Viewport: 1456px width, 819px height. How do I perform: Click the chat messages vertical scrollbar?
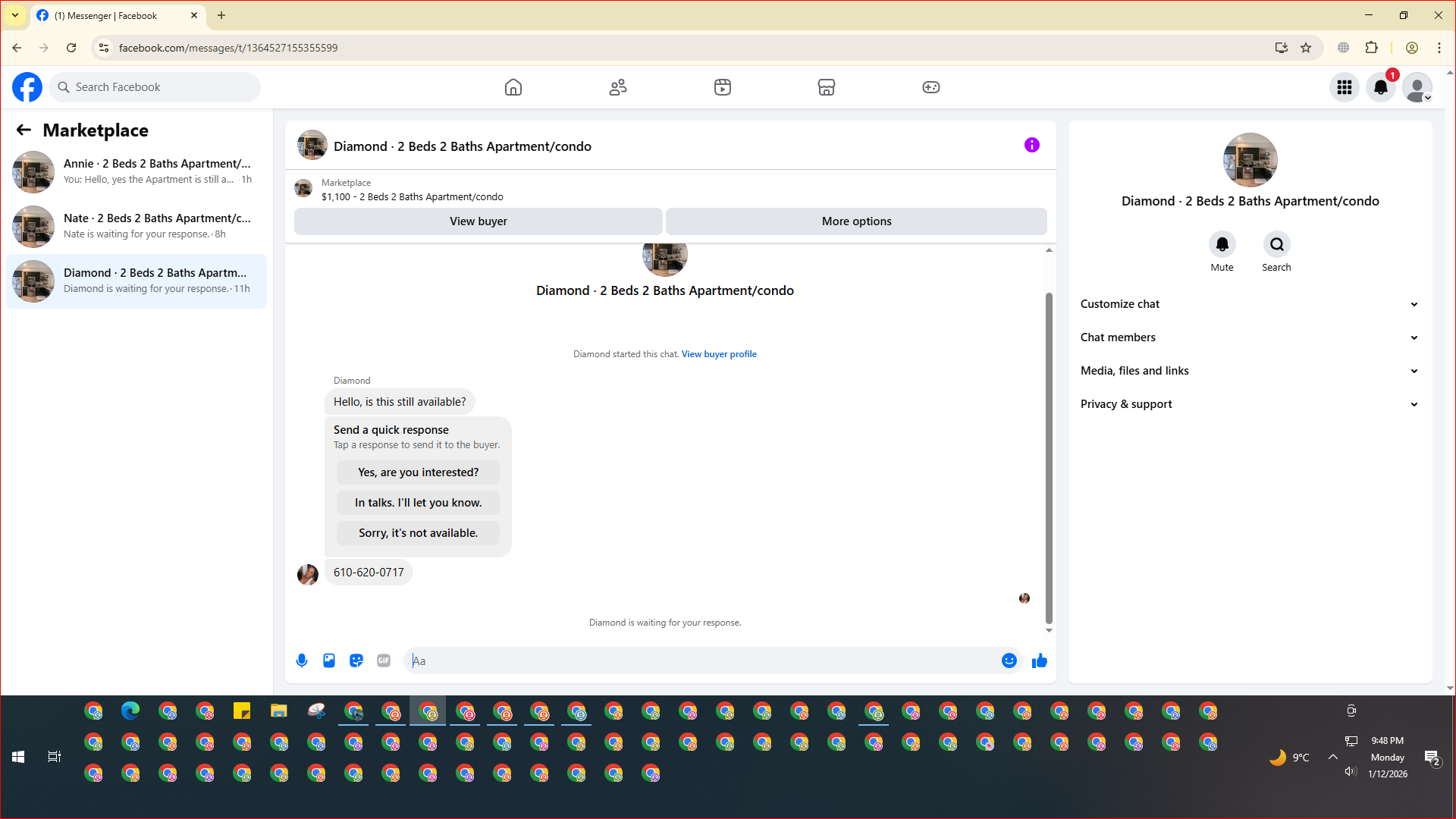coord(1049,455)
